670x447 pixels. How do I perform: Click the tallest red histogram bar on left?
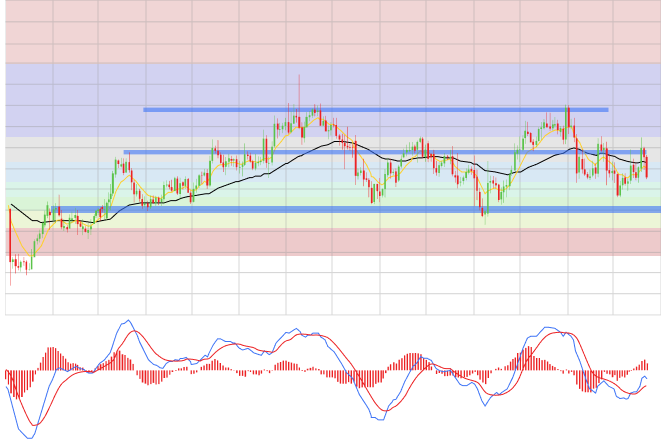click(x=50, y=358)
